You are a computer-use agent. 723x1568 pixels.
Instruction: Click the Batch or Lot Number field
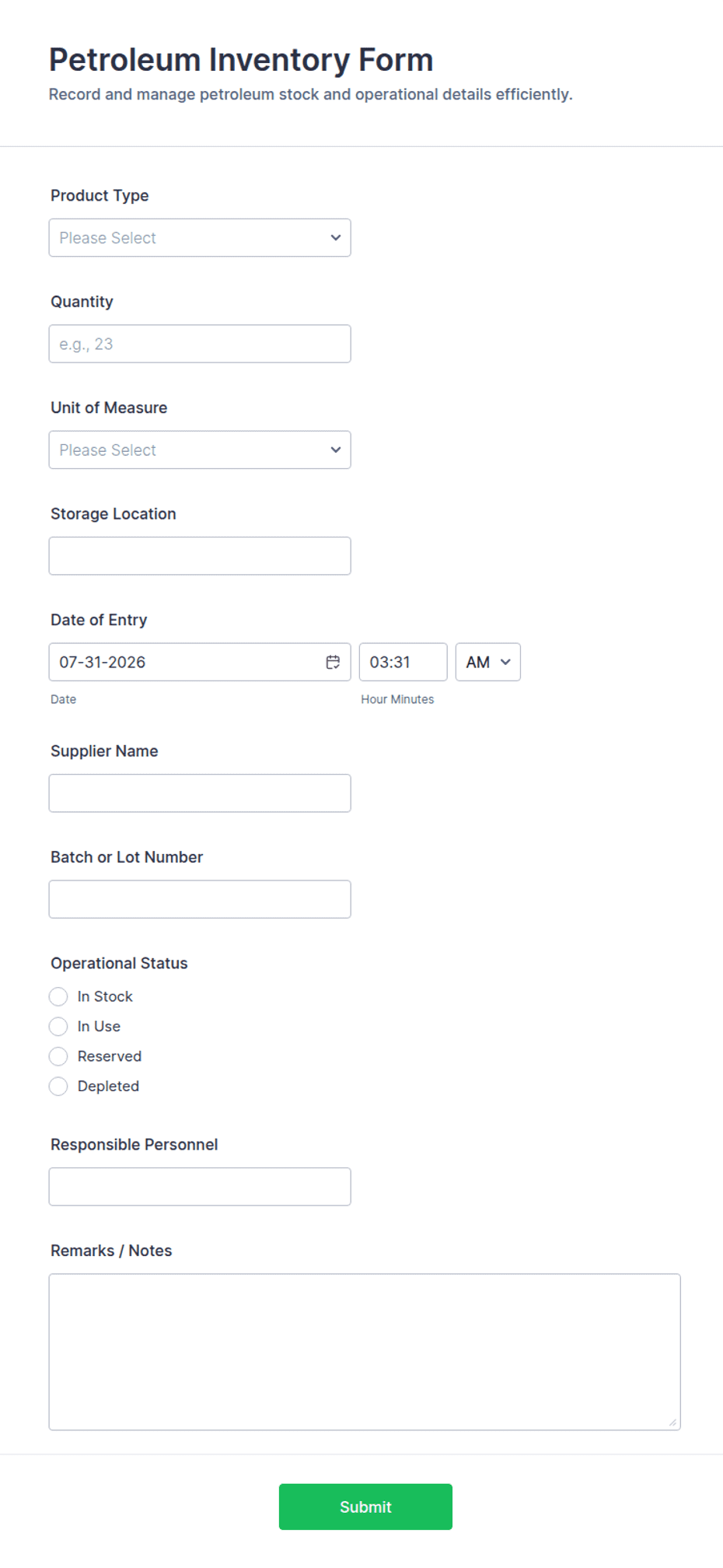(x=200, y=899)
